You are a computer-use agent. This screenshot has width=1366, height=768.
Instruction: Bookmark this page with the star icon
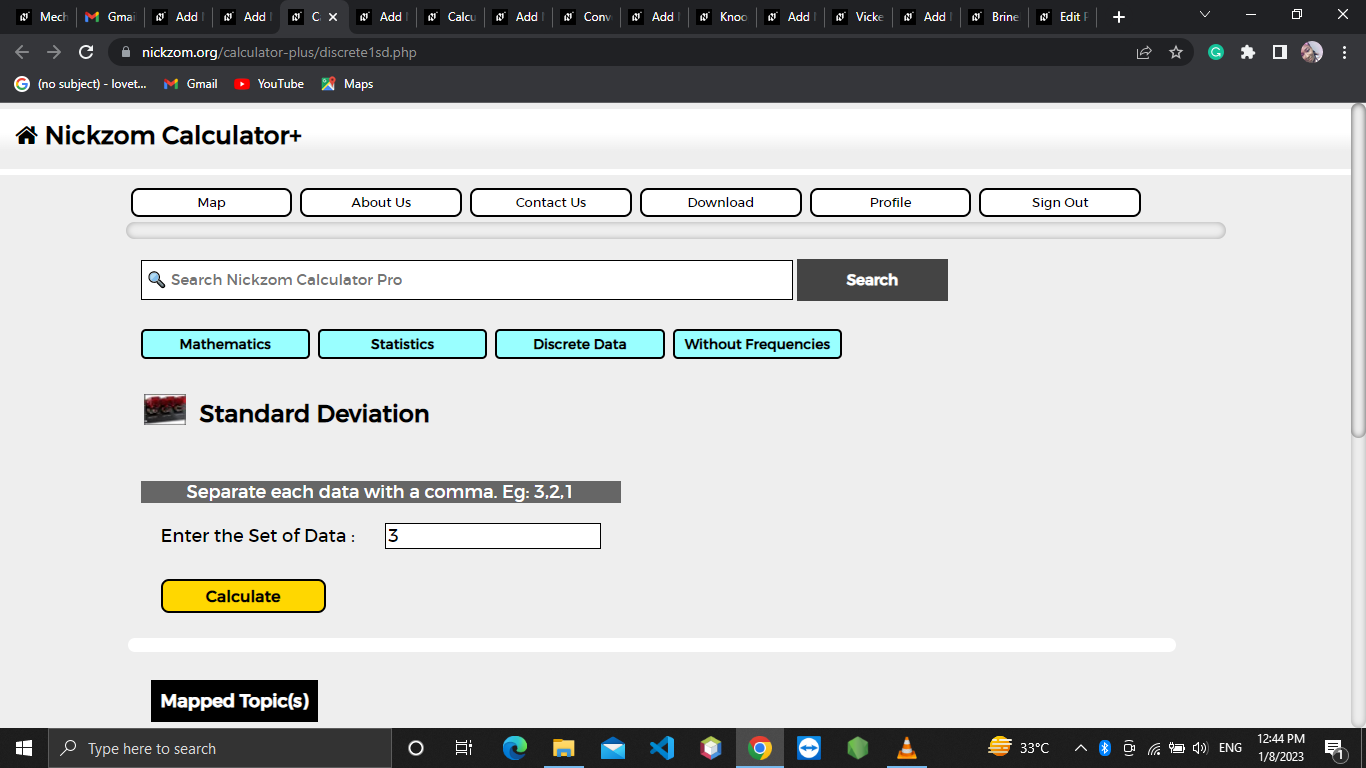1176,52
